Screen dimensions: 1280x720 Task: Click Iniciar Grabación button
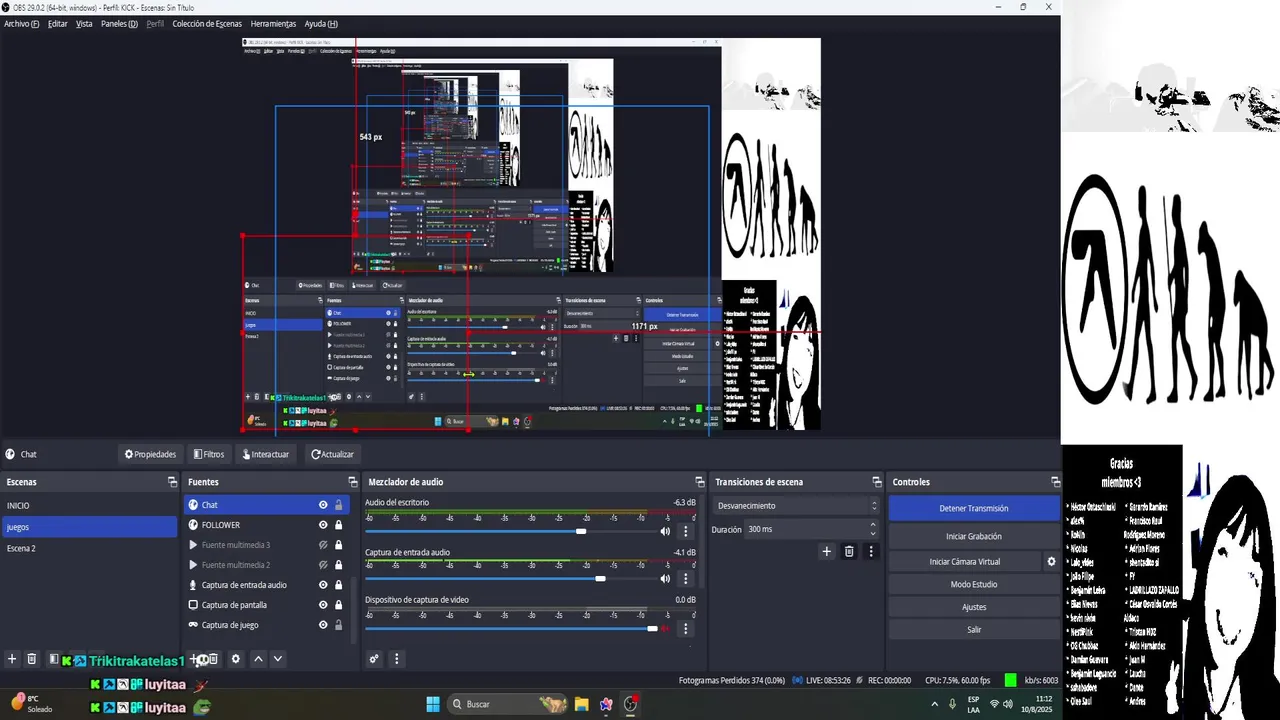tap(974, 536)
